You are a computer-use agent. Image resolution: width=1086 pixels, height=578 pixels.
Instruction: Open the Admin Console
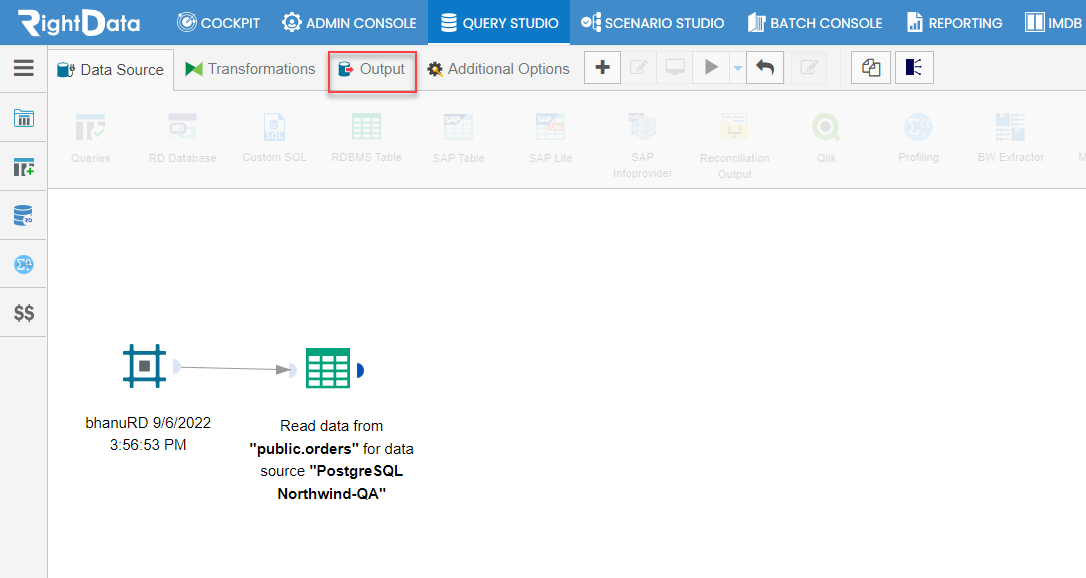349,23
